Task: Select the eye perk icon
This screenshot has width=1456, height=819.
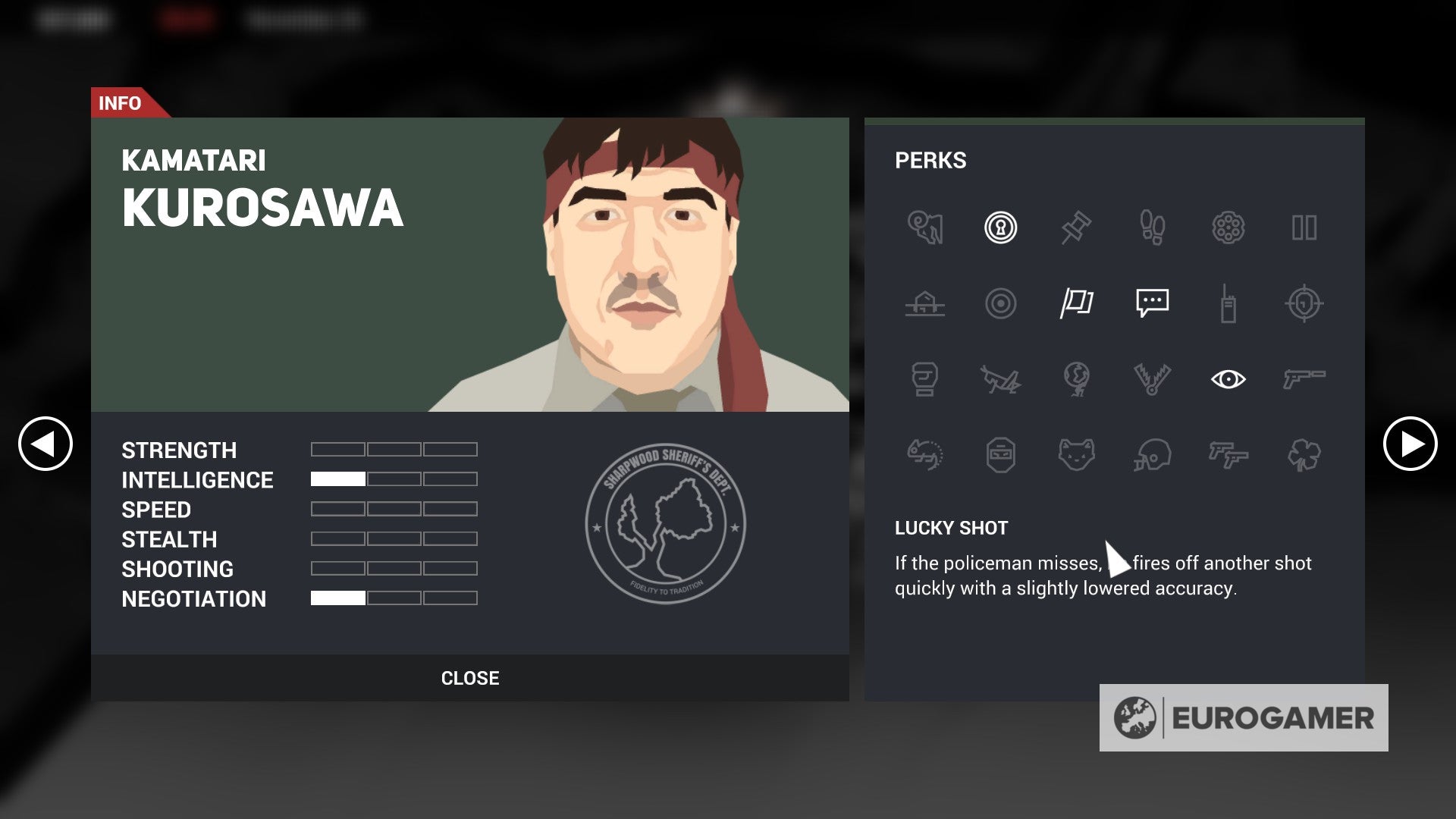Action: click(x=1228, y=379)
